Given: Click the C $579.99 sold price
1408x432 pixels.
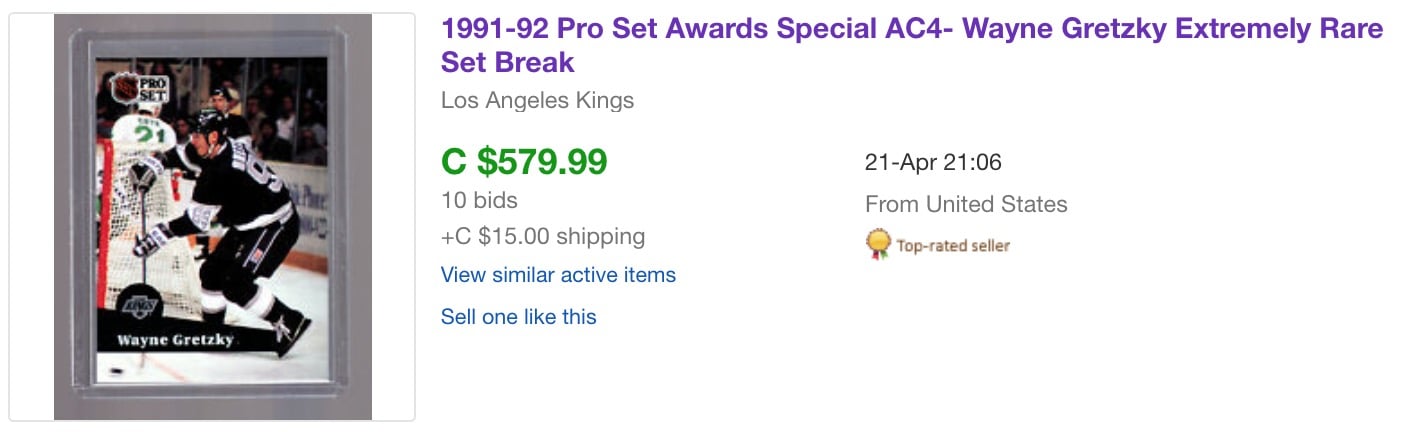Looking at the screenshot, I should pos(524,161).
